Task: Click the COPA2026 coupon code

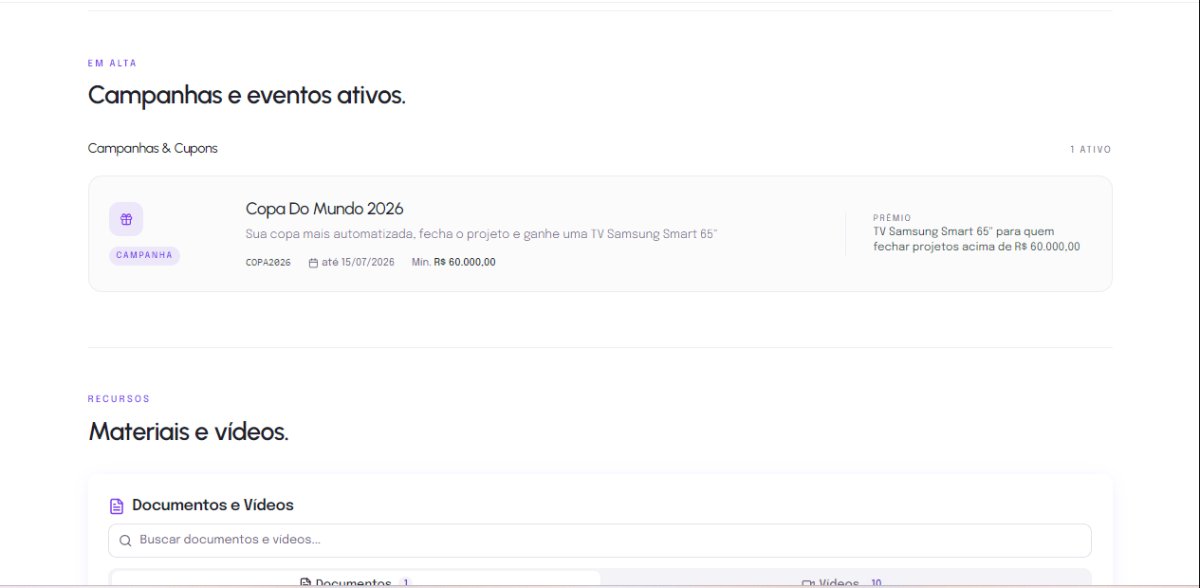Action: [x=268, y=262]
